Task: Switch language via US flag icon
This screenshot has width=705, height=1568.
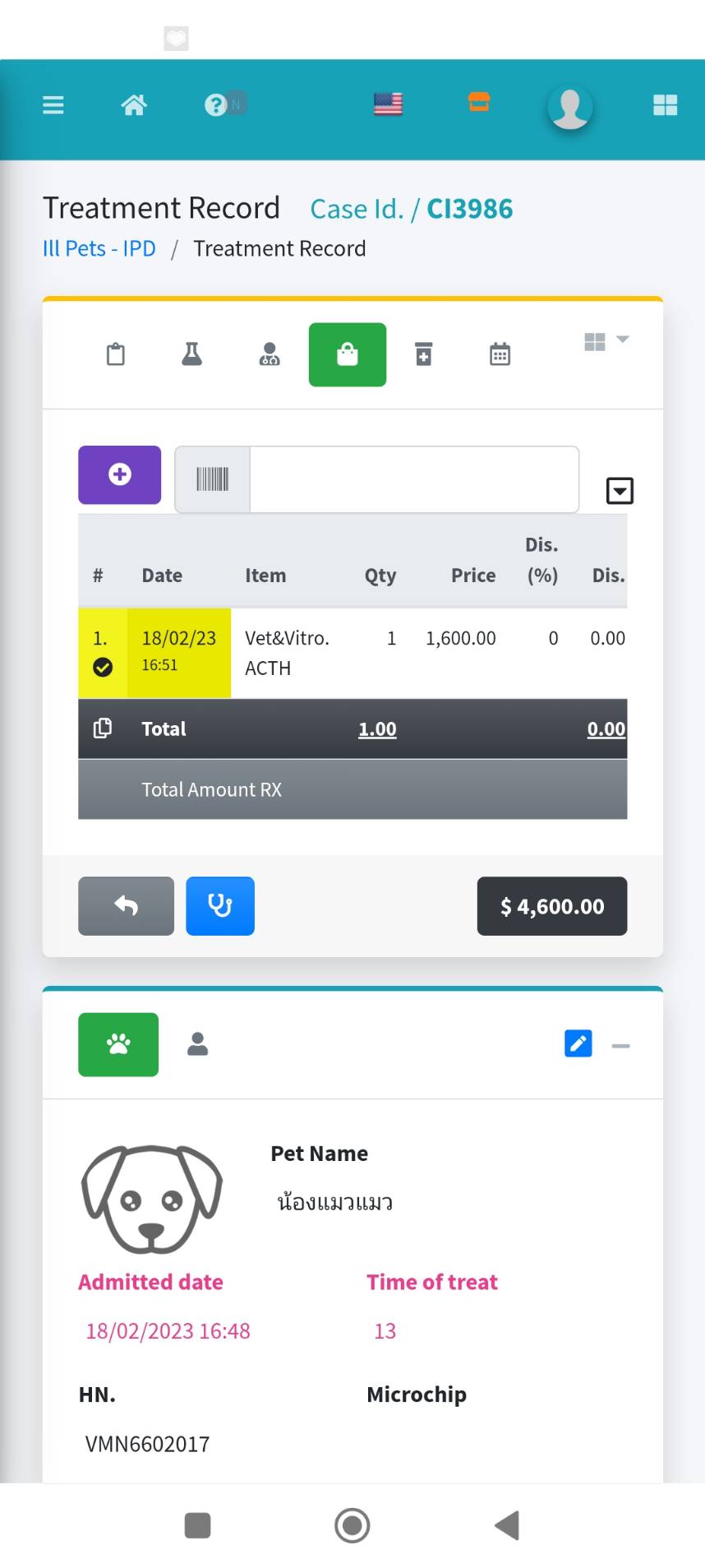Action: (x=388, y=104)
